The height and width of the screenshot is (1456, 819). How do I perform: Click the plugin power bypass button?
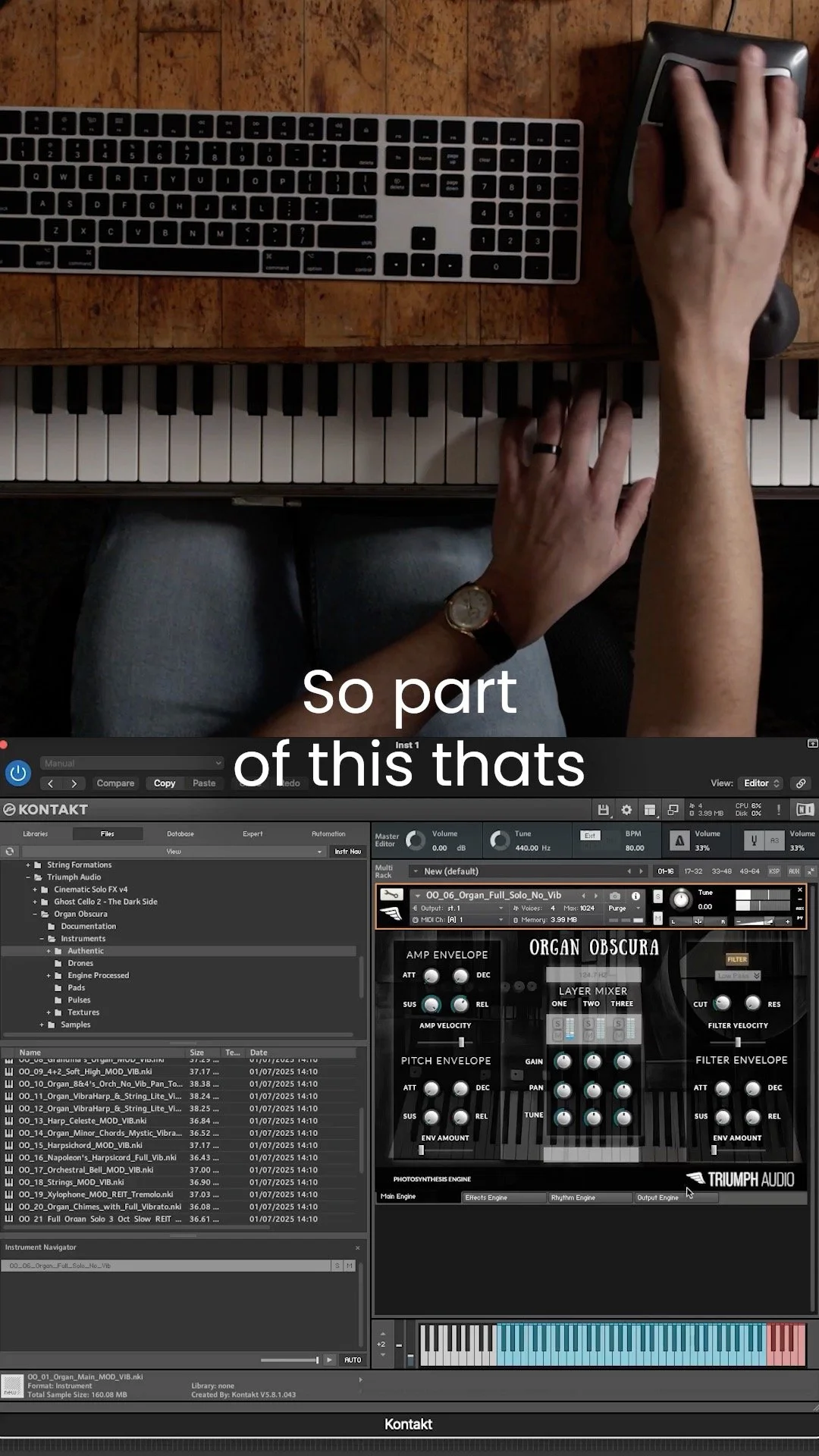[x=18, y=773]
